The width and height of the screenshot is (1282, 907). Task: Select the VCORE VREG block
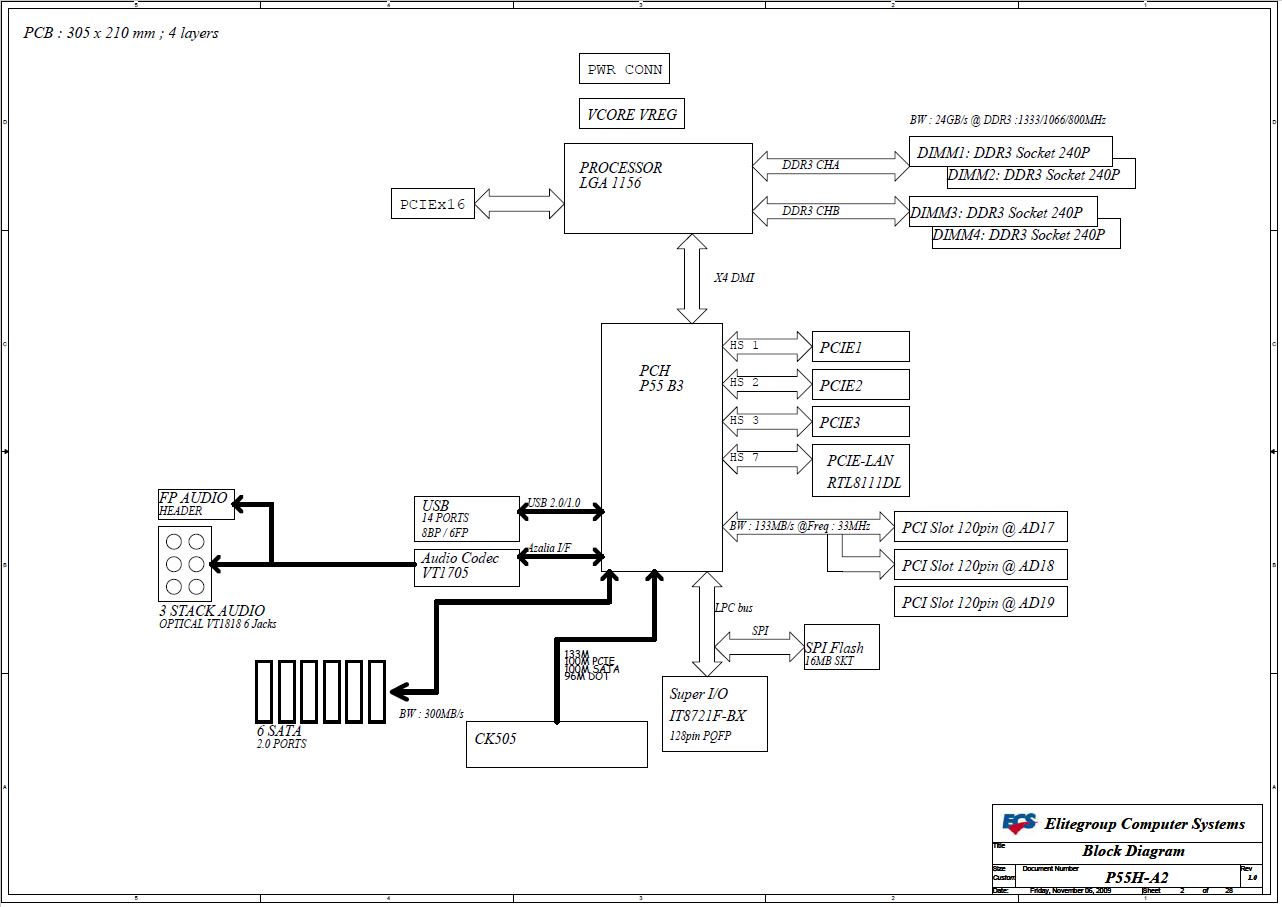[x=632, y=113]
